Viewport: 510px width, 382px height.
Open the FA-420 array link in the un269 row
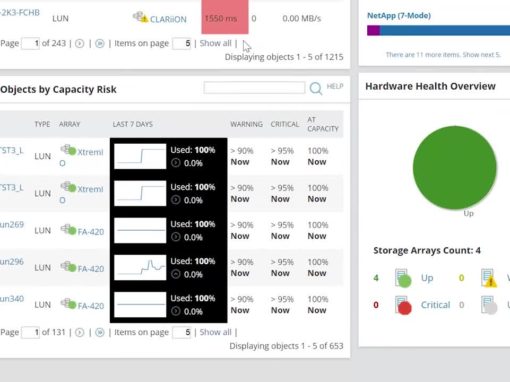click(x=91, y=232)
